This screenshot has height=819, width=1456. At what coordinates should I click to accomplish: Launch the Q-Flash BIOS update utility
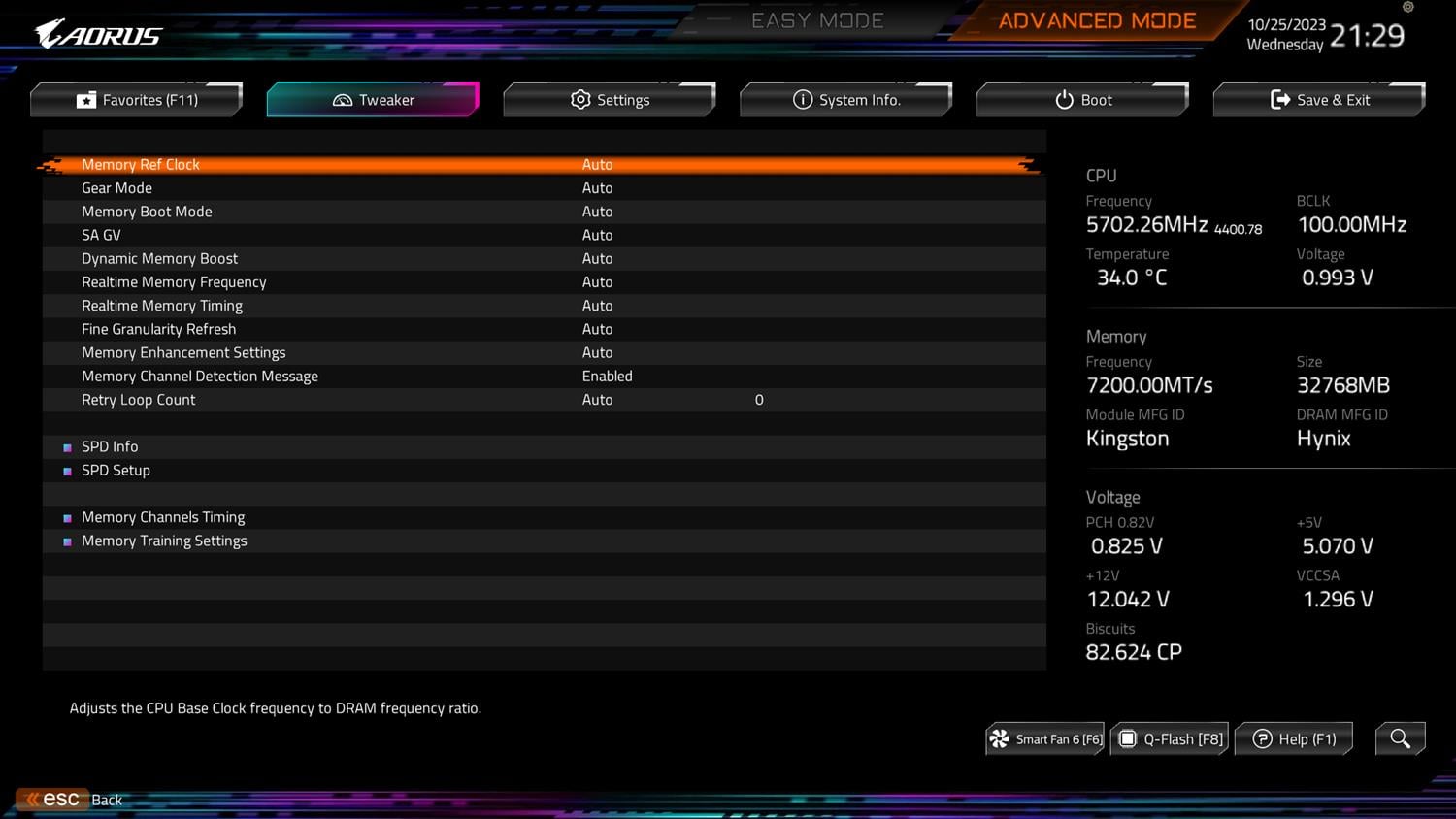pyautogui.click(x=1171, y=739)
